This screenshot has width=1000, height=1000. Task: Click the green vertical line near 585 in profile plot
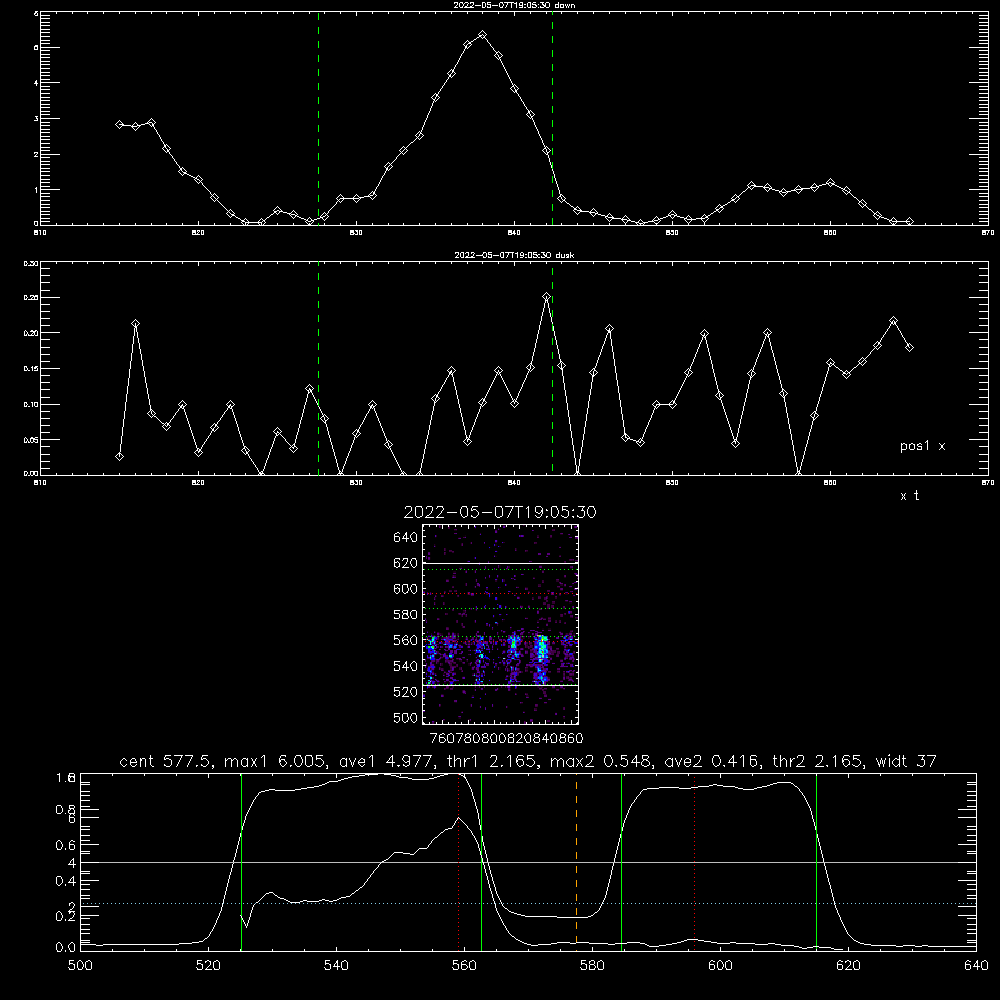(x=622, y=861)
